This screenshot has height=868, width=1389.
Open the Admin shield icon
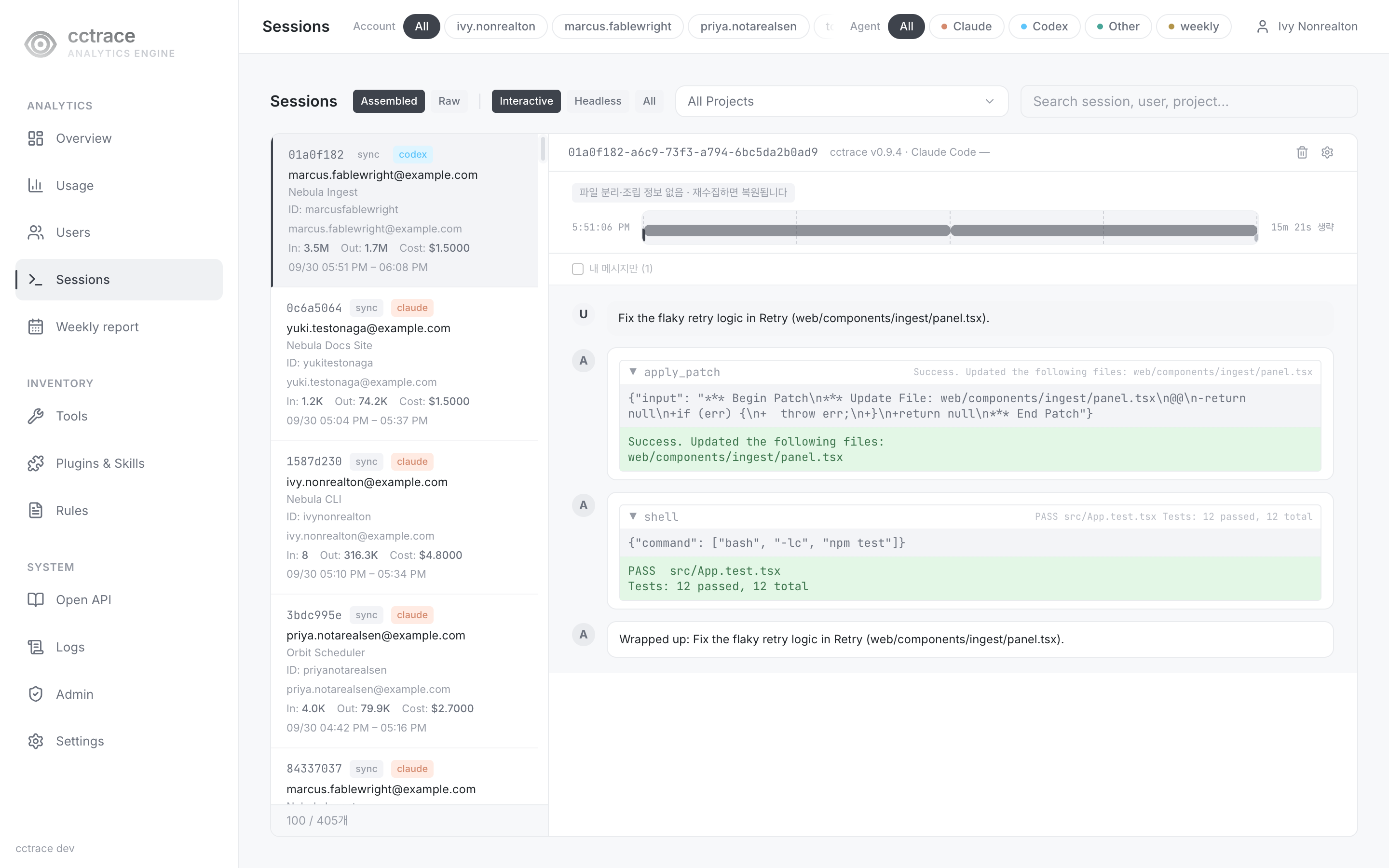(36, 694)
